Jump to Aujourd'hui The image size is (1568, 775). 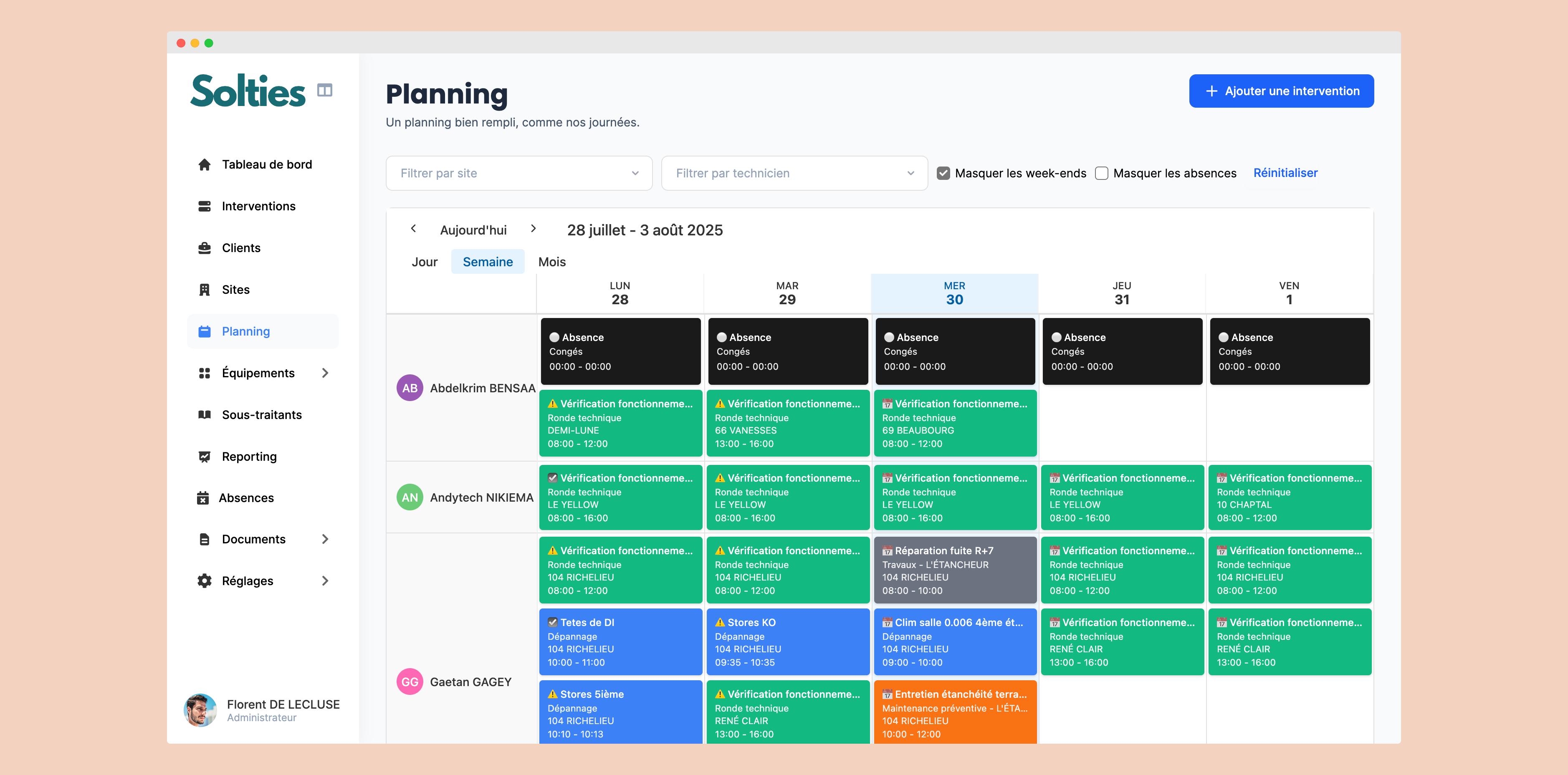(473, 230)
